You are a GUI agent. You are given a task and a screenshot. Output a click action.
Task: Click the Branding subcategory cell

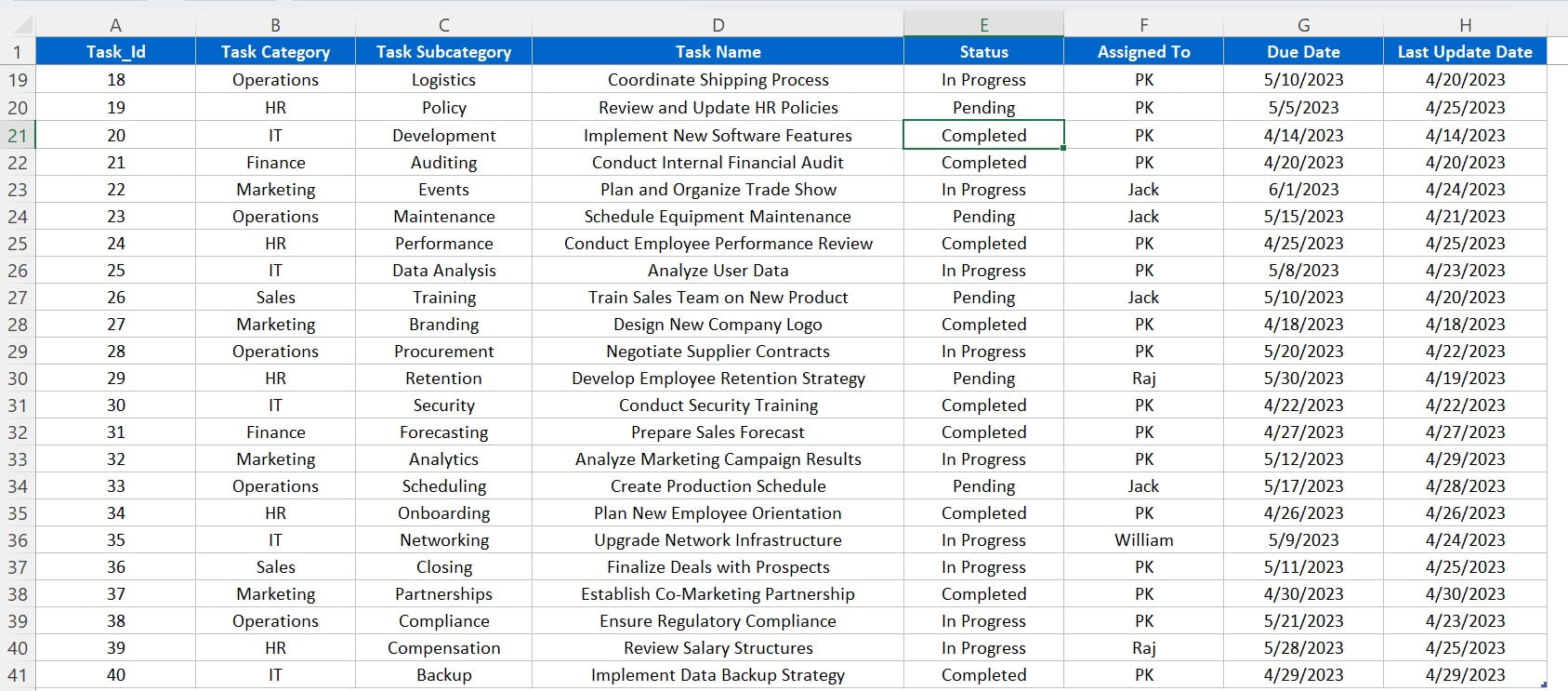(x=443, y=325)
